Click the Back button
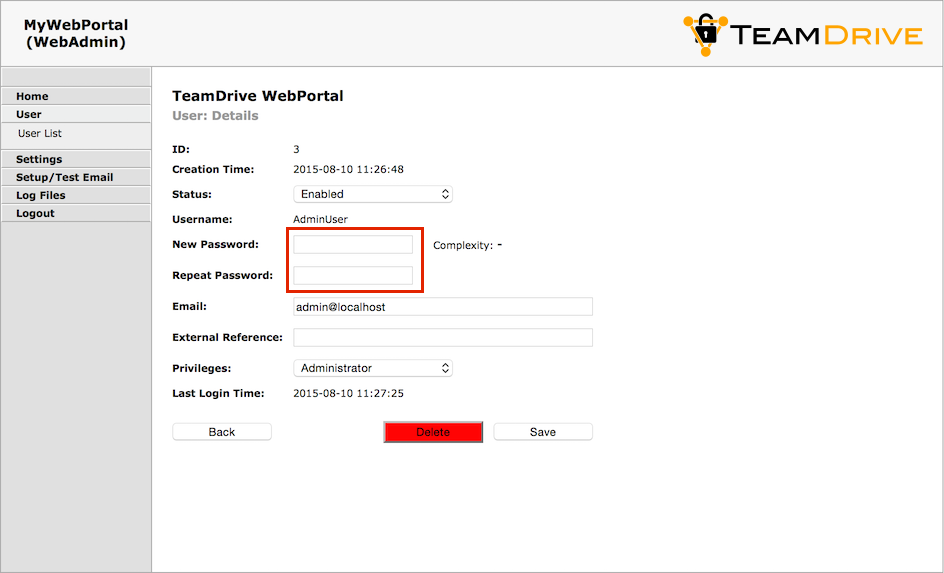Viewport: 944px width, 573px height. click(222, 432)
